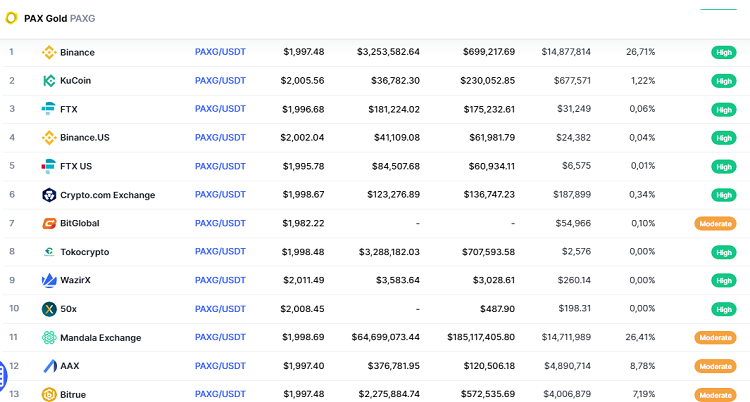This screenshot has height=402, width=750.
Task: Click the Moderate confidence badge for AAX
Action: click(x=715, y=366)
